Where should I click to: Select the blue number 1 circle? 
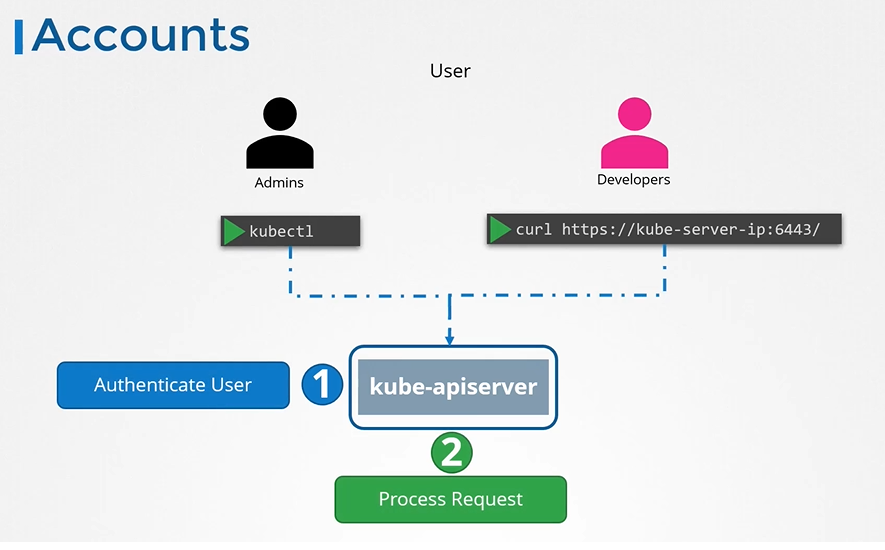click(x=322, y=385)
